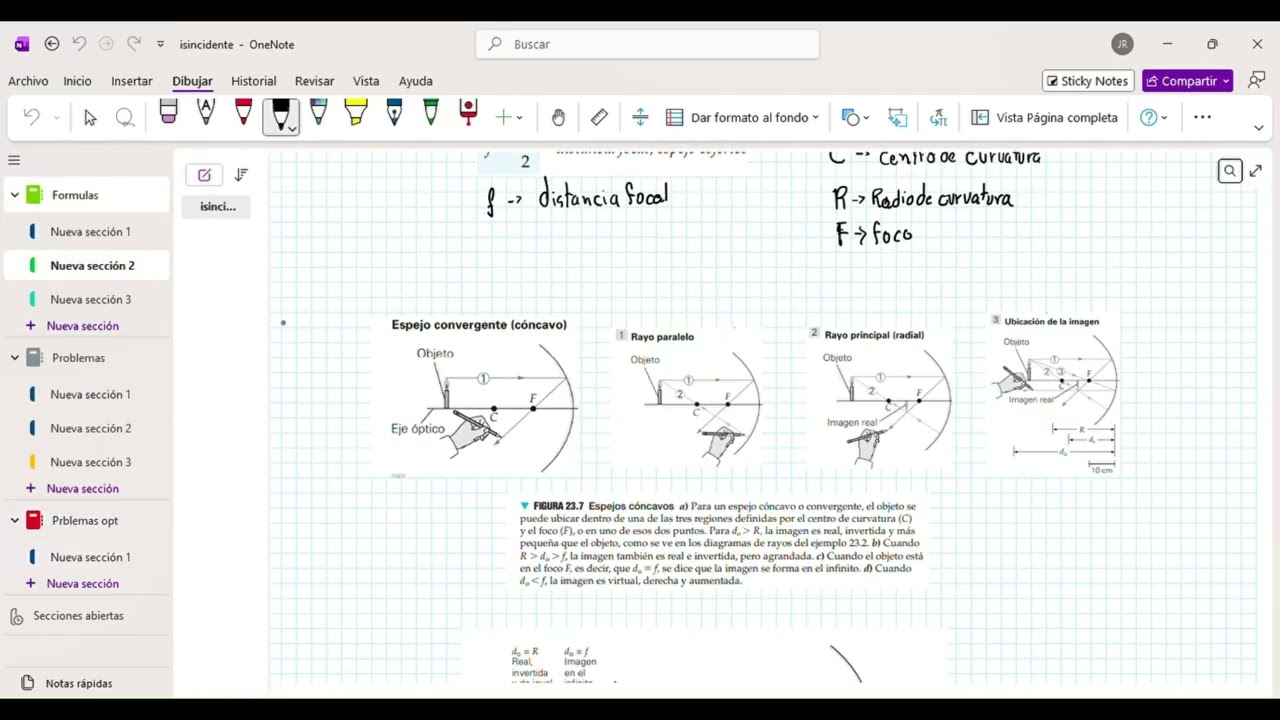Select the yellow highlighter
The height and width of the screenshot is (720, 1280).
[356, 114]
